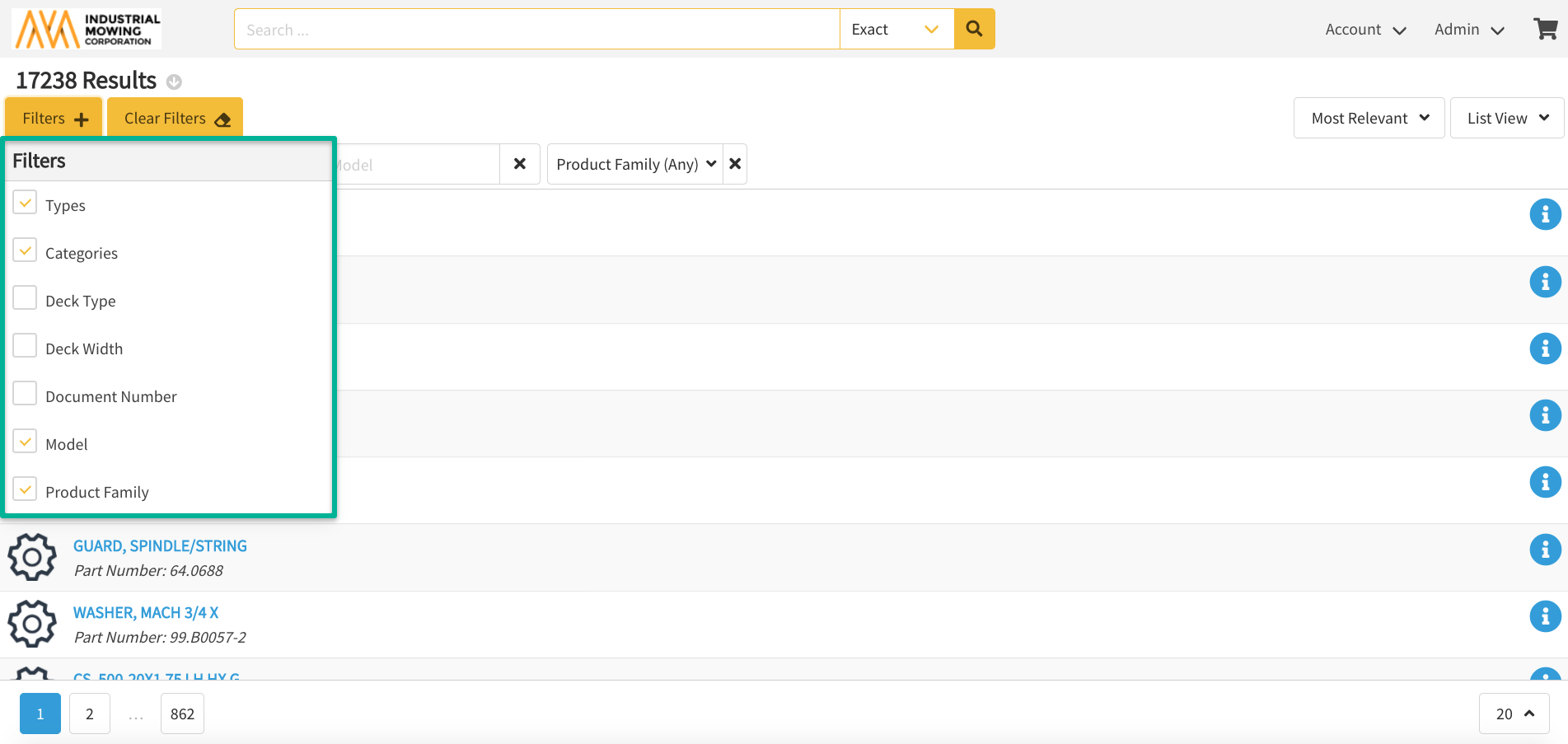Image resolution: width=1568 pixels, height=744 pixels.
Task: Click the yellow search magnifier button
Action: (974, 29)
